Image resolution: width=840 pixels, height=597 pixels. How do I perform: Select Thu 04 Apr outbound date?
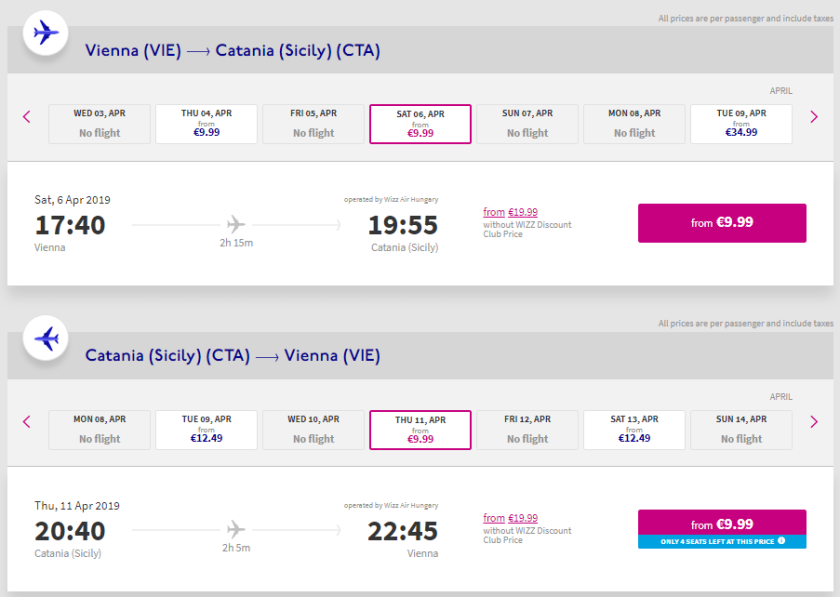[206, 124]
